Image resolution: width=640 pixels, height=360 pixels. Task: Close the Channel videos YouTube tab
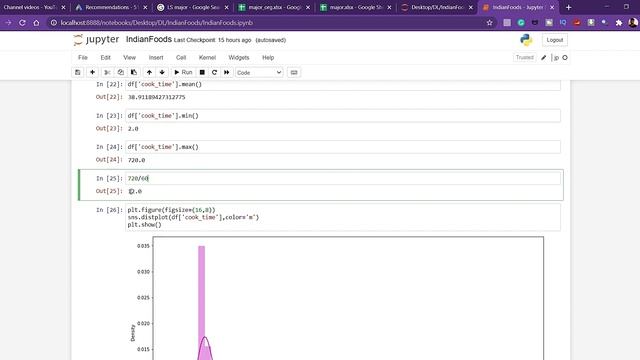point(63,7)
